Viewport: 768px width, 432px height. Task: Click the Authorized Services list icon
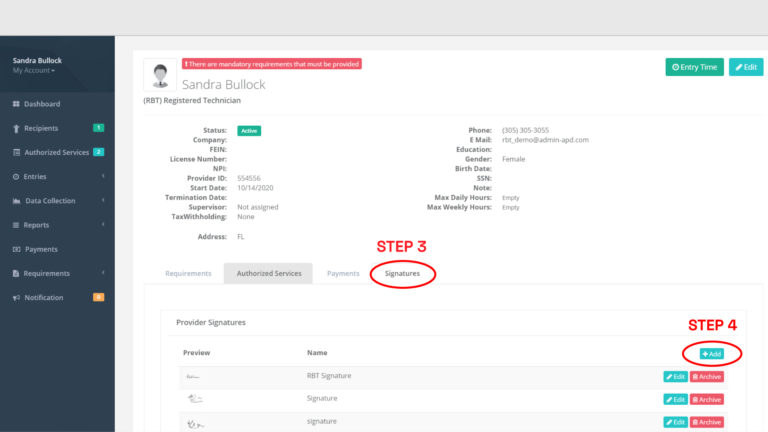[16, 152]
